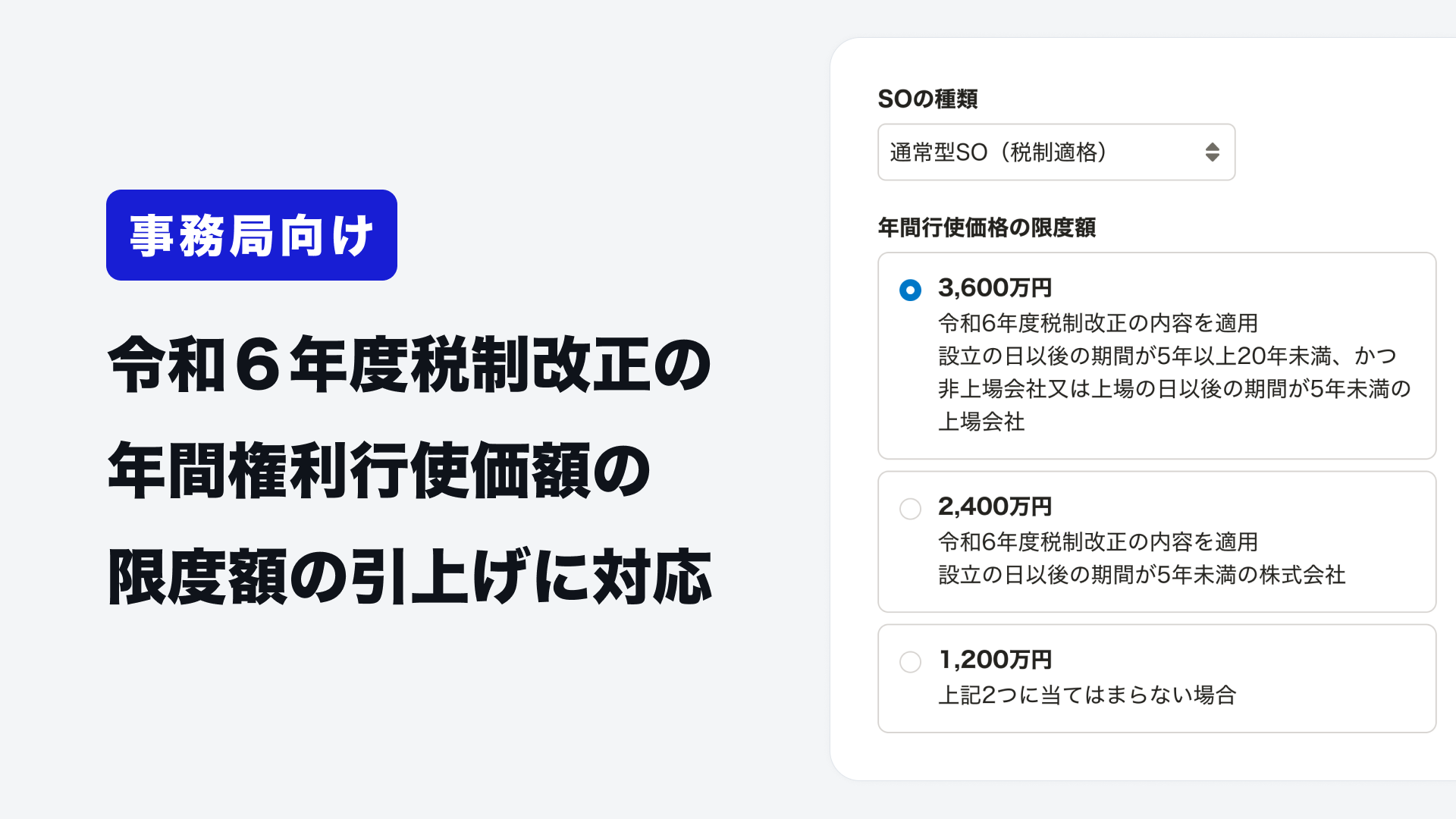1456x819 pixels.
Task: Click the up-down arrow on SO type select
Action: tap(1212, 152)
